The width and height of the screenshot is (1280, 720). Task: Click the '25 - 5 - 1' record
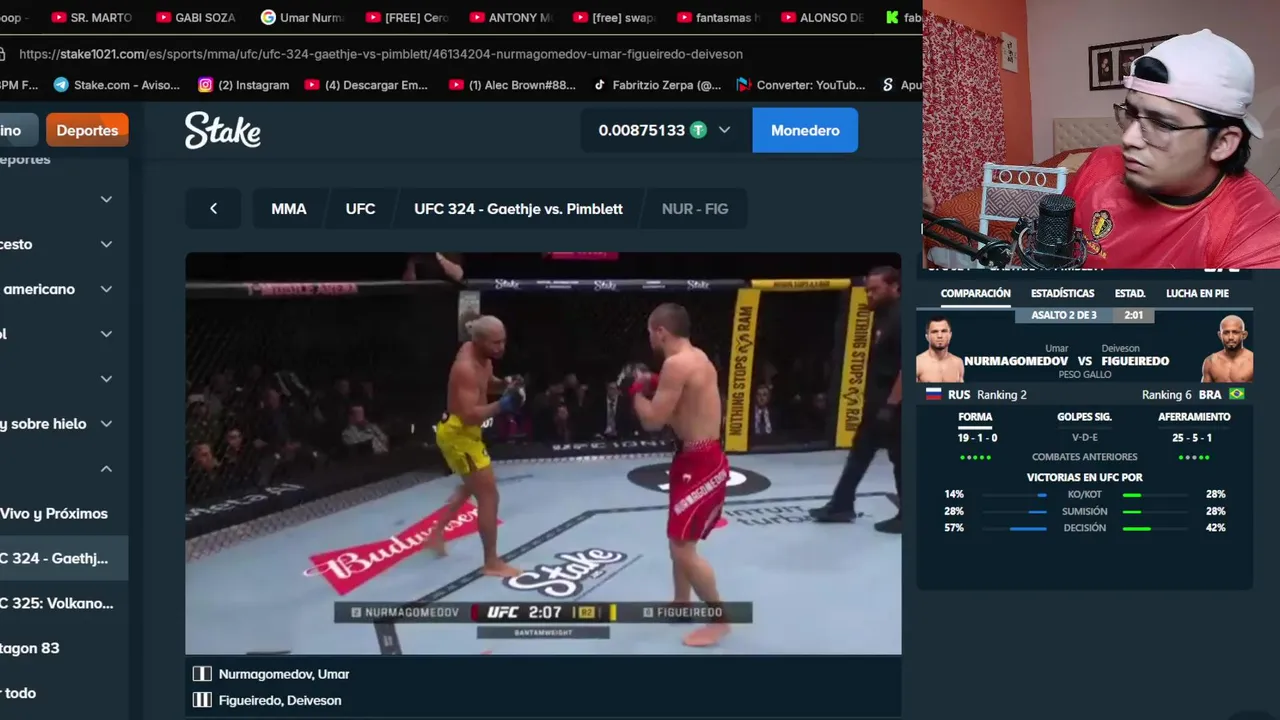pyautogui.click(x=1194, y=438)
